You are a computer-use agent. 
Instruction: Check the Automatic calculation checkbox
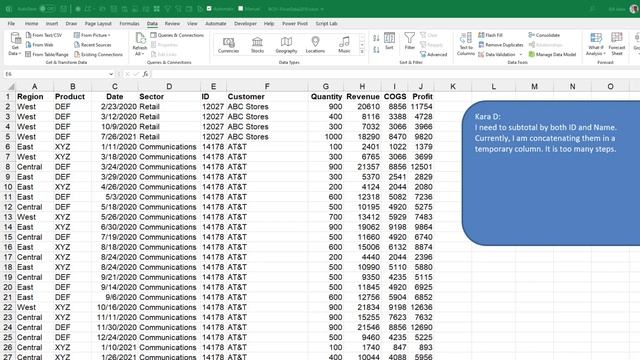209,9
